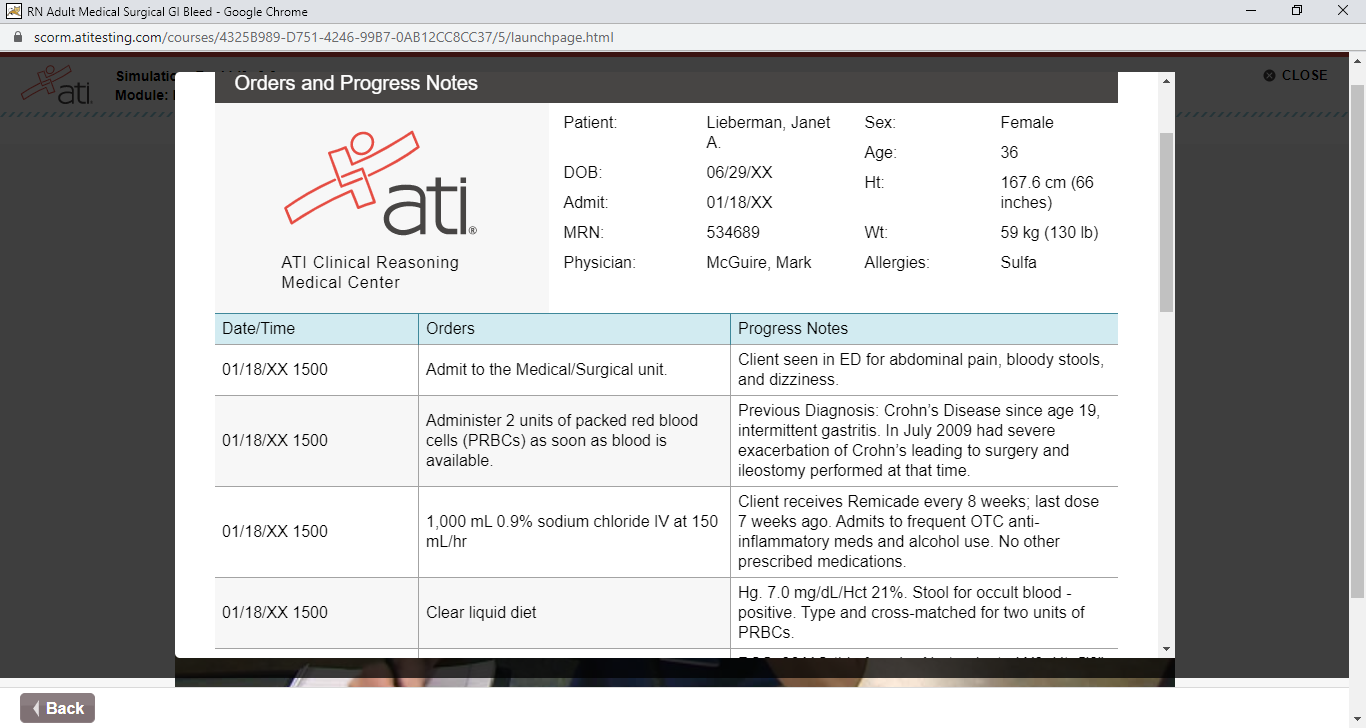Click the 'Hg. 7.0 mg/dL/Hct 21%' note
The width and height of the screenshot is (1366, 728).
924,613
